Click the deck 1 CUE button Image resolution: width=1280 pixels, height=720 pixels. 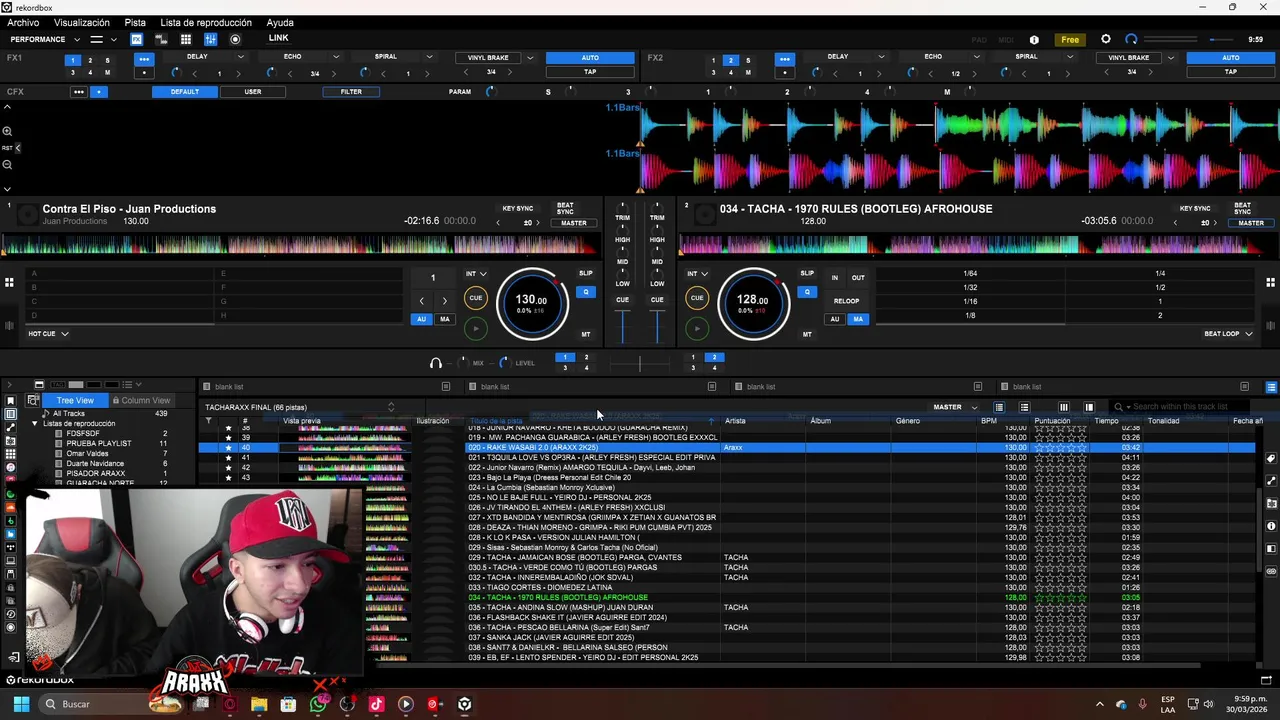pyautogui.click(x=475, y=298)
